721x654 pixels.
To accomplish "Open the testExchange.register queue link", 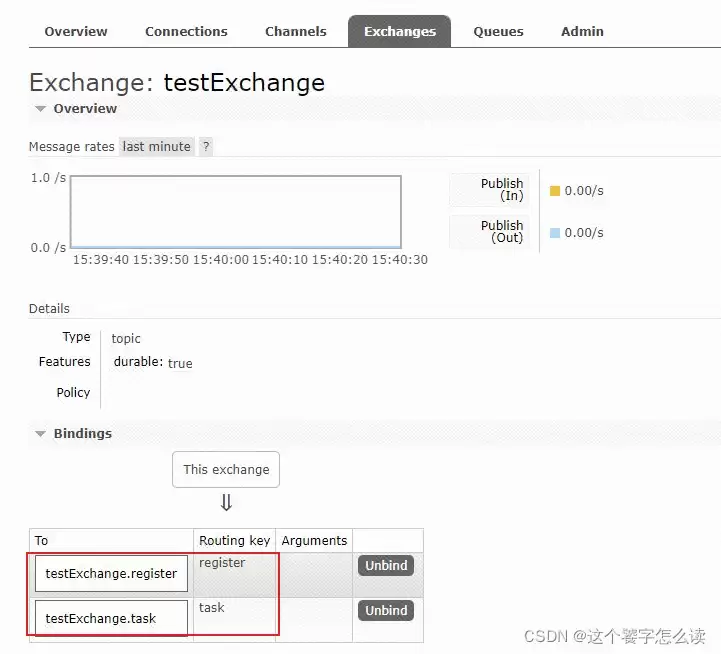I will pyautogui.click(x=111, y=573).
